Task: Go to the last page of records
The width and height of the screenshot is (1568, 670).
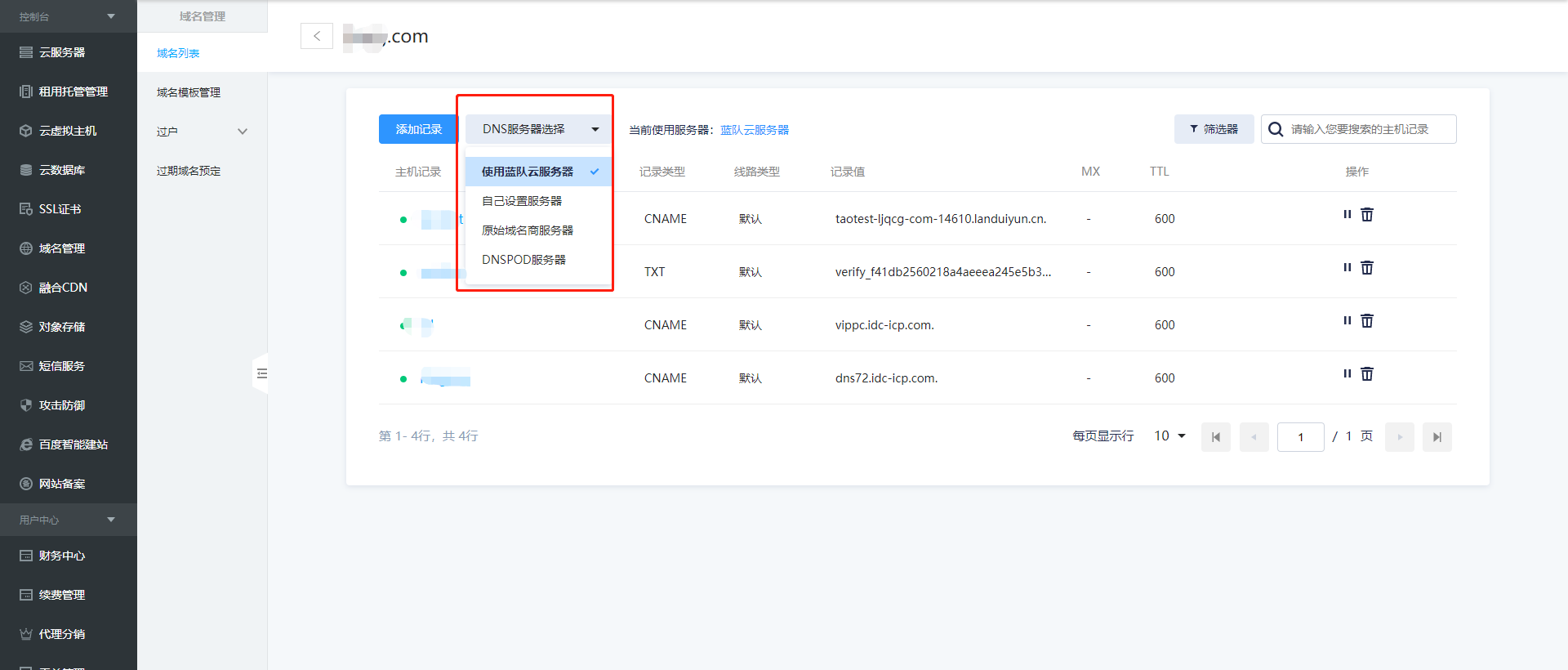Action: 1437,437
